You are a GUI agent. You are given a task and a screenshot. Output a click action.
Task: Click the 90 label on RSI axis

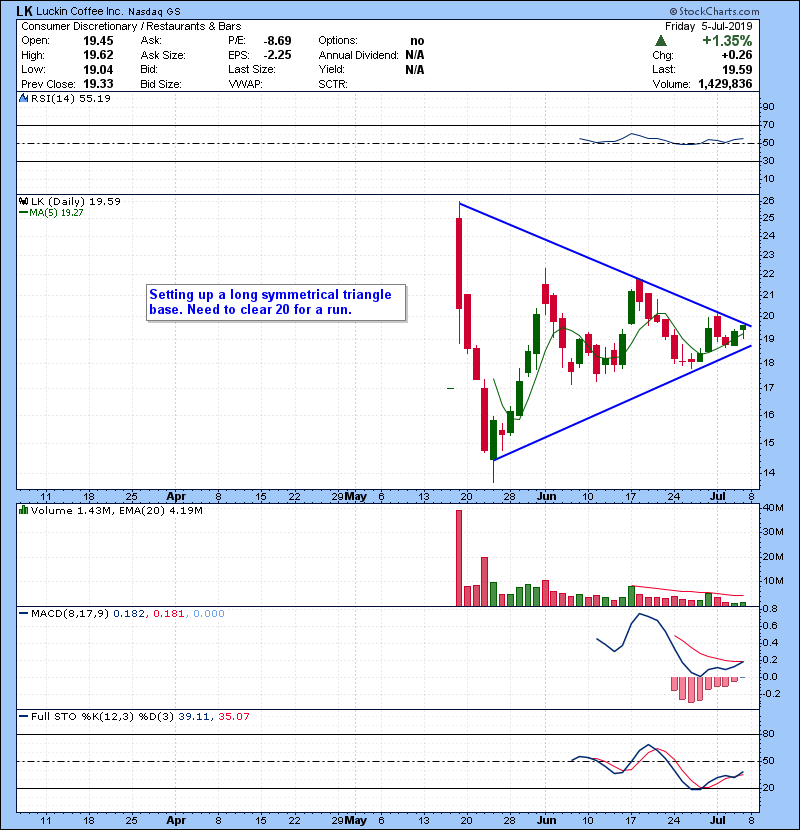point(768,107)
